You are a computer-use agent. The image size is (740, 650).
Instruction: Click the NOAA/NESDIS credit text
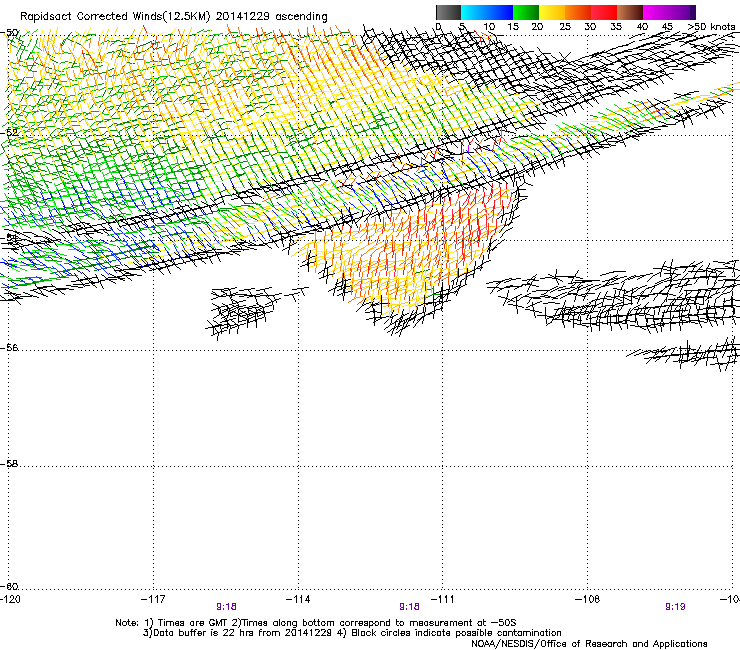[589, 644]
